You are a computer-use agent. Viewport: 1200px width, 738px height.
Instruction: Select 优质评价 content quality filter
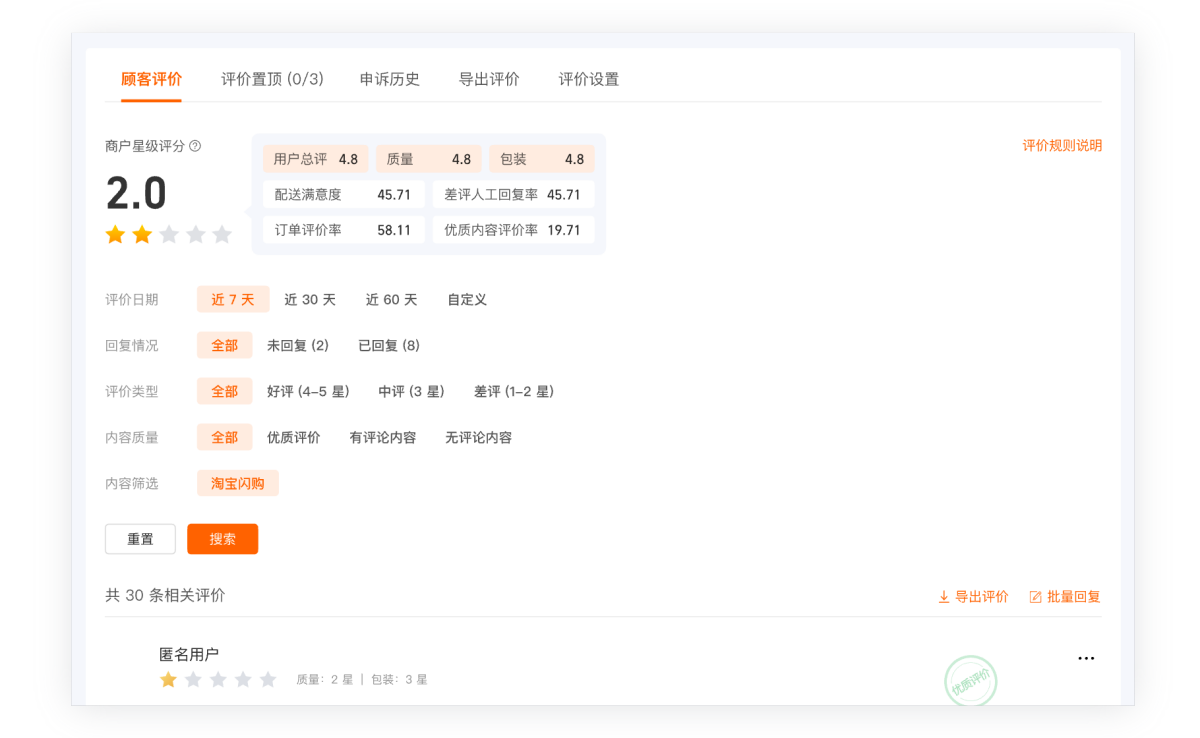(293, 437)
